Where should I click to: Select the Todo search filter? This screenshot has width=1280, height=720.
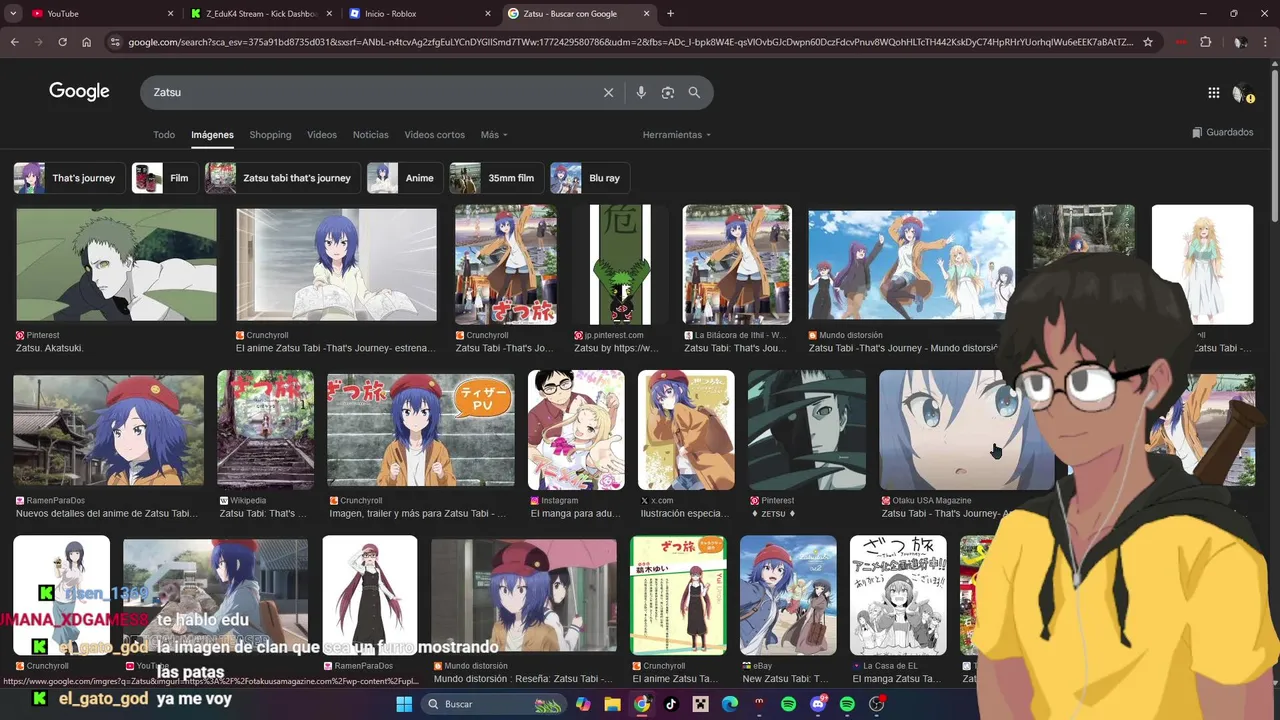click(164, 134)
